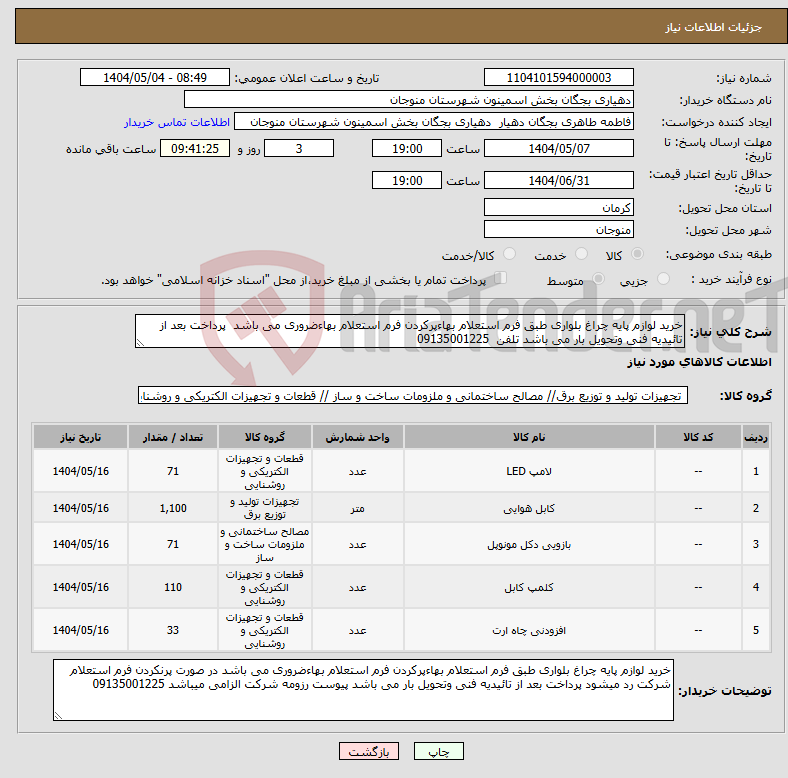Click the date cell in لامپ LED row
788x778 pixels.
[x=80, y=471]
